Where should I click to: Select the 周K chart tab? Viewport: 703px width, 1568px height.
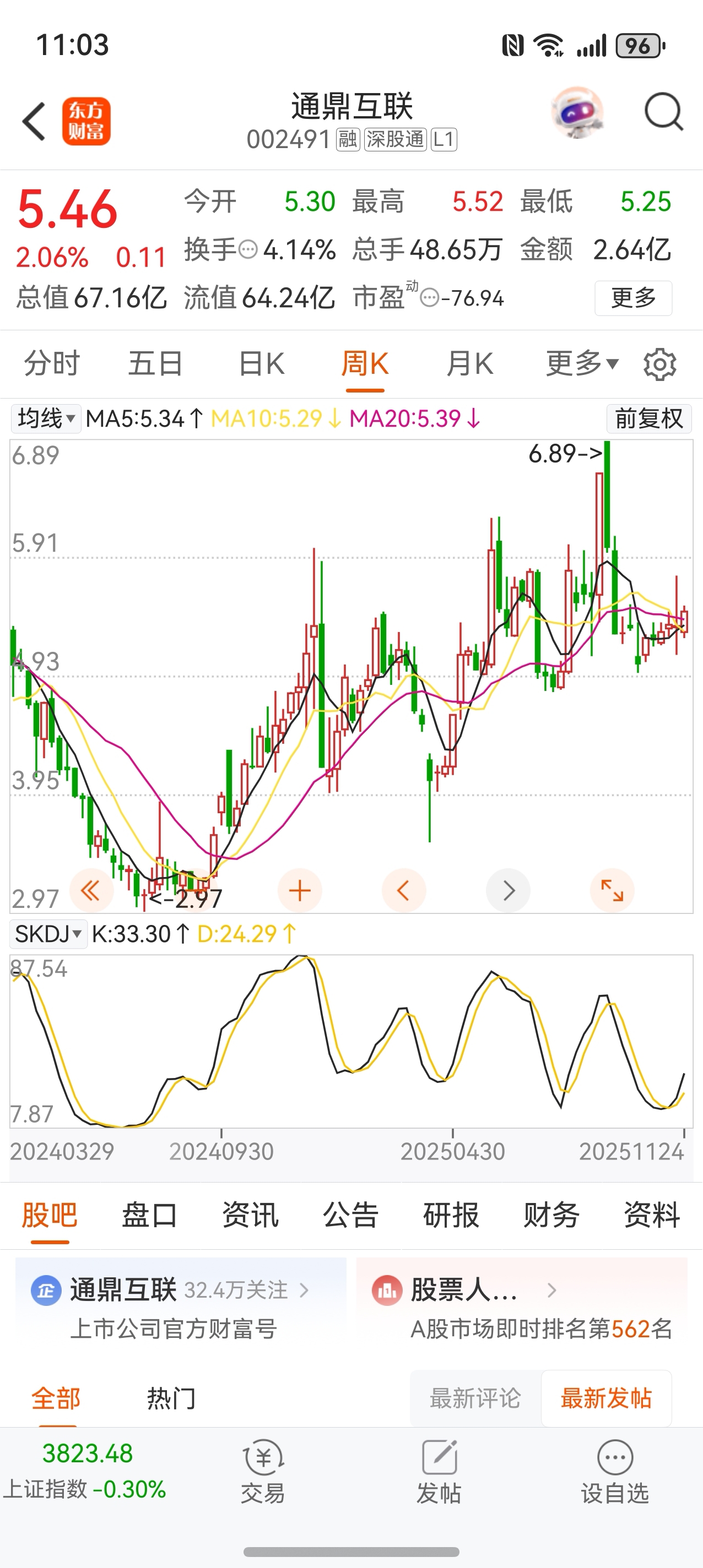click(x=365, y=364)
